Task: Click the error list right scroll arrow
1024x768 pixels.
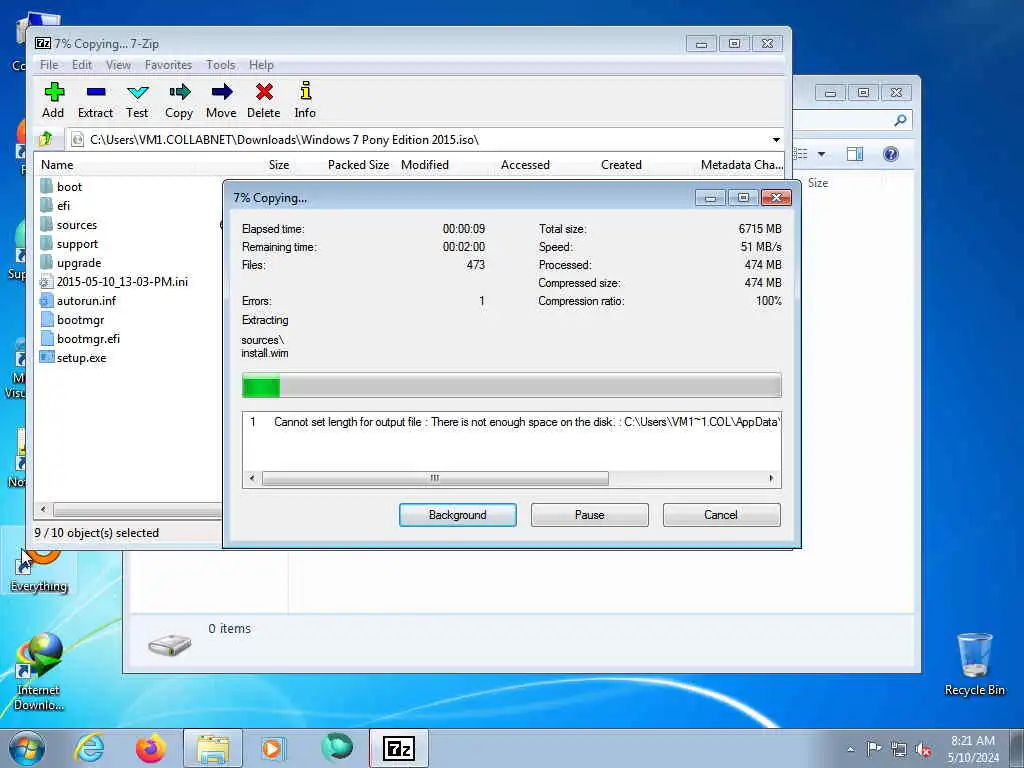Action: point(771,479)
